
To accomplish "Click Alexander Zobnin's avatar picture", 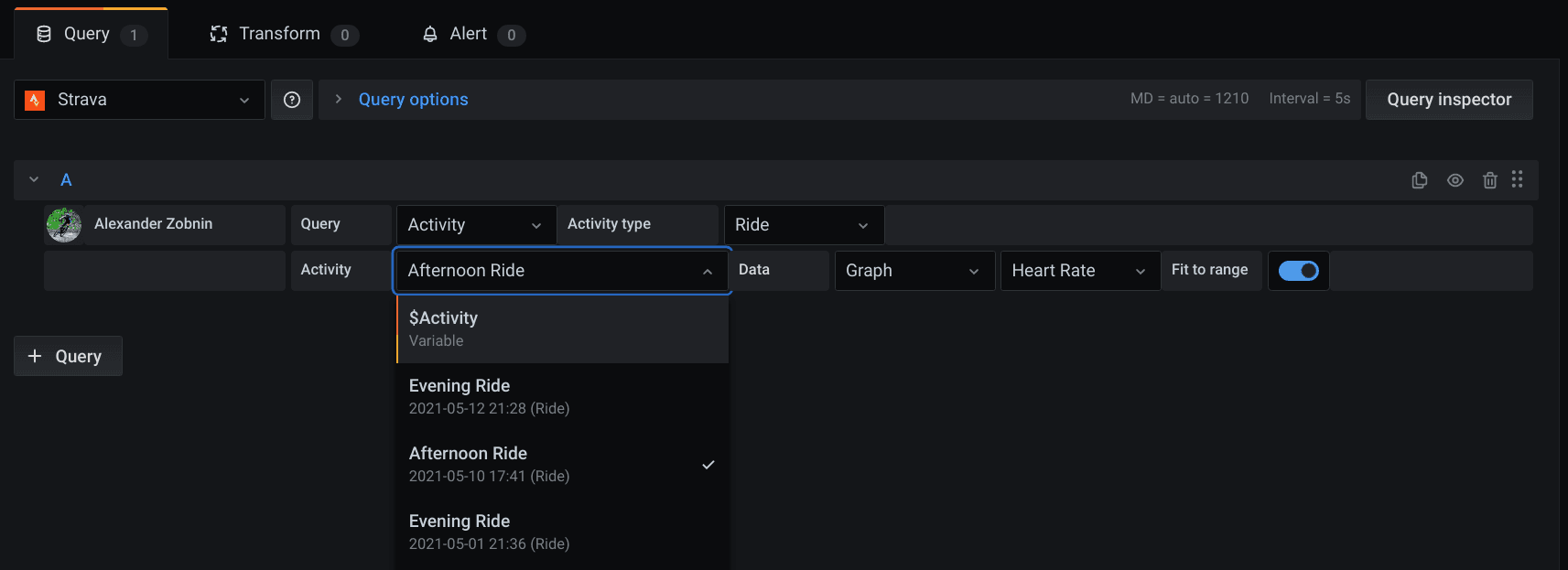I will tap(64, 224).
